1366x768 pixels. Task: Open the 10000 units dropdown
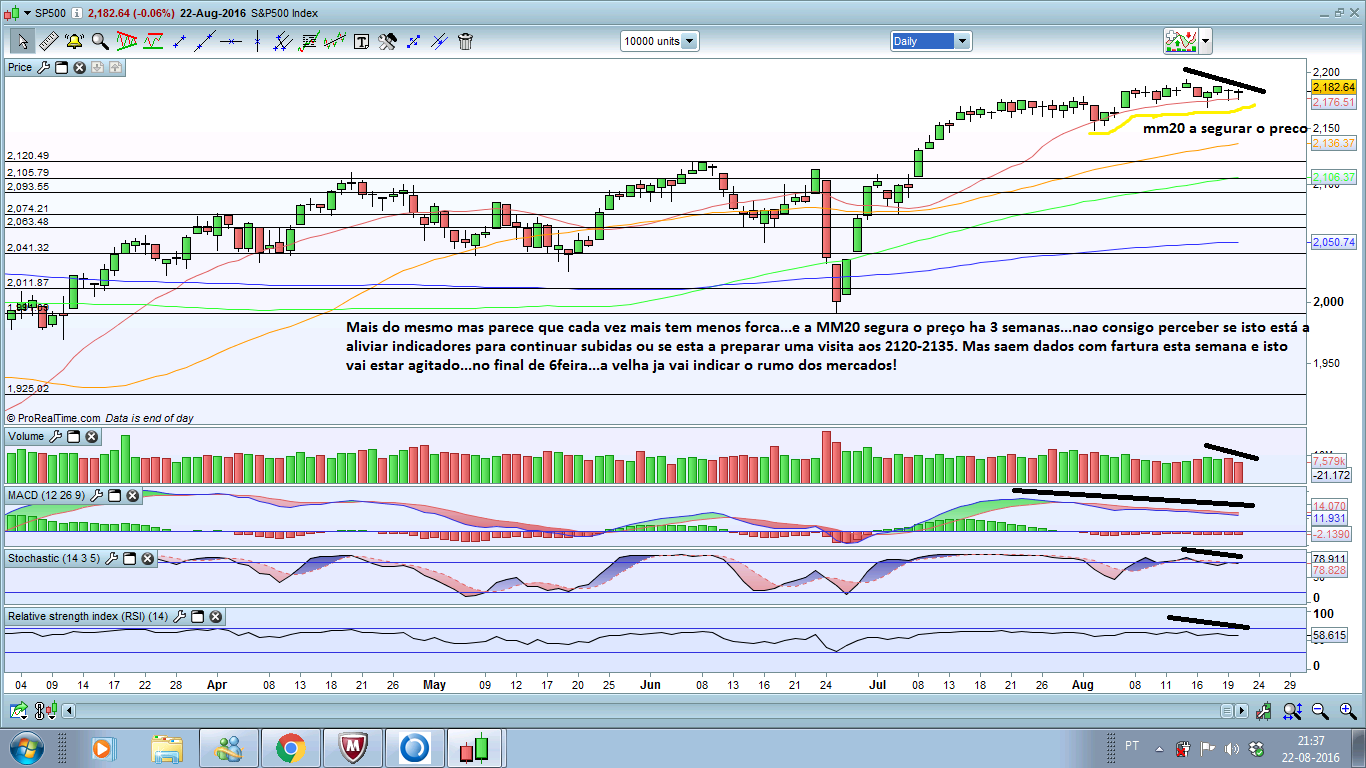[x=660, y=41]
